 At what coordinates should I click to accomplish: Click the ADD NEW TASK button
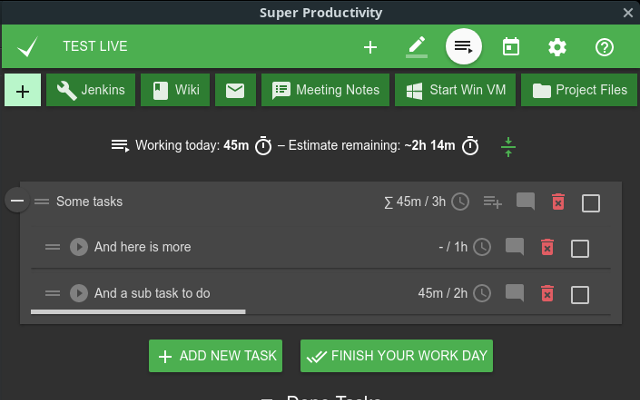click(215, 356)
